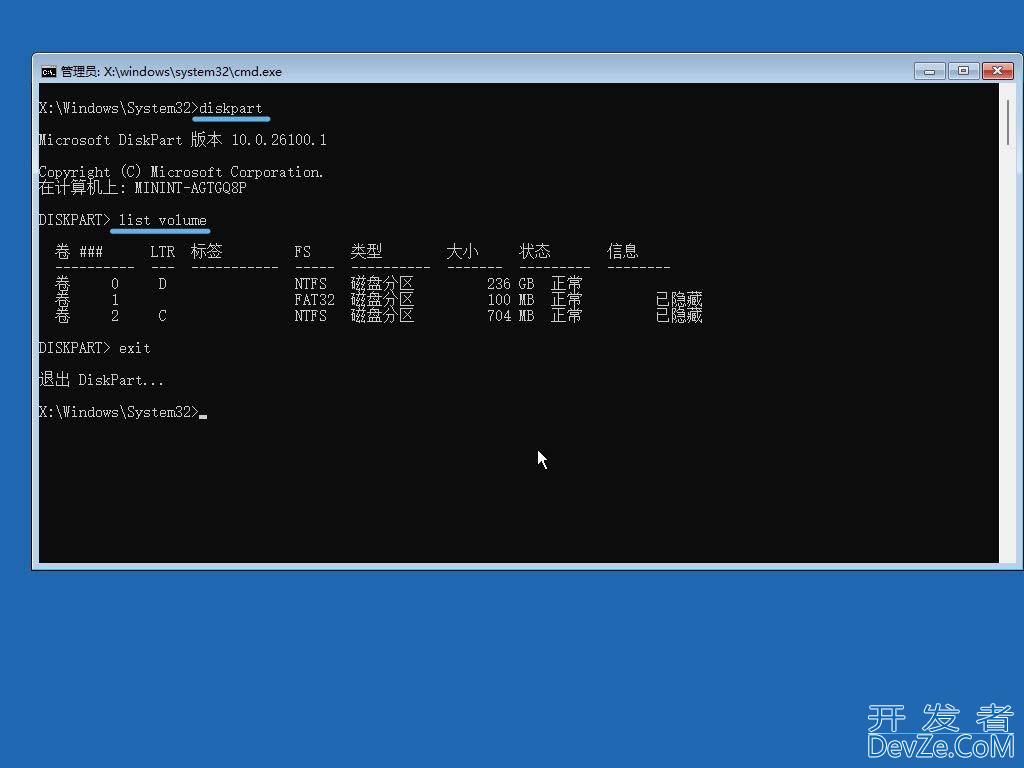
Task: Click the 'list volume' command text
Action: 163,220
